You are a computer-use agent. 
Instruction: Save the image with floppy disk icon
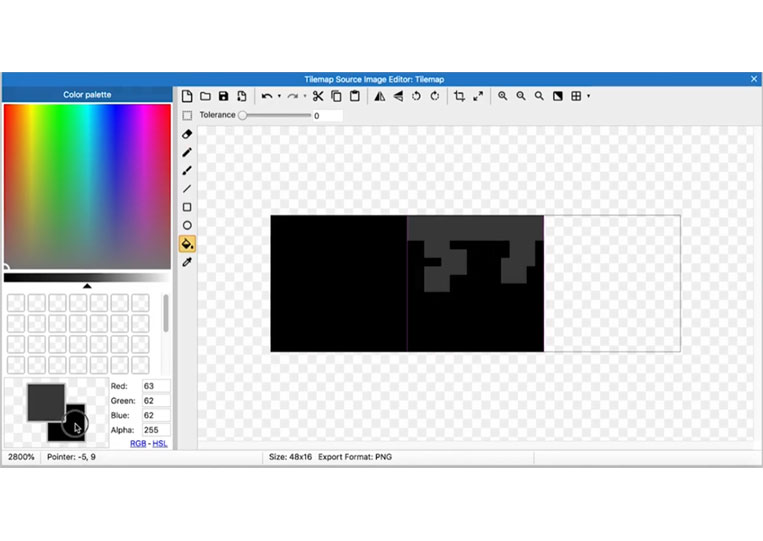tap(223, 96)
